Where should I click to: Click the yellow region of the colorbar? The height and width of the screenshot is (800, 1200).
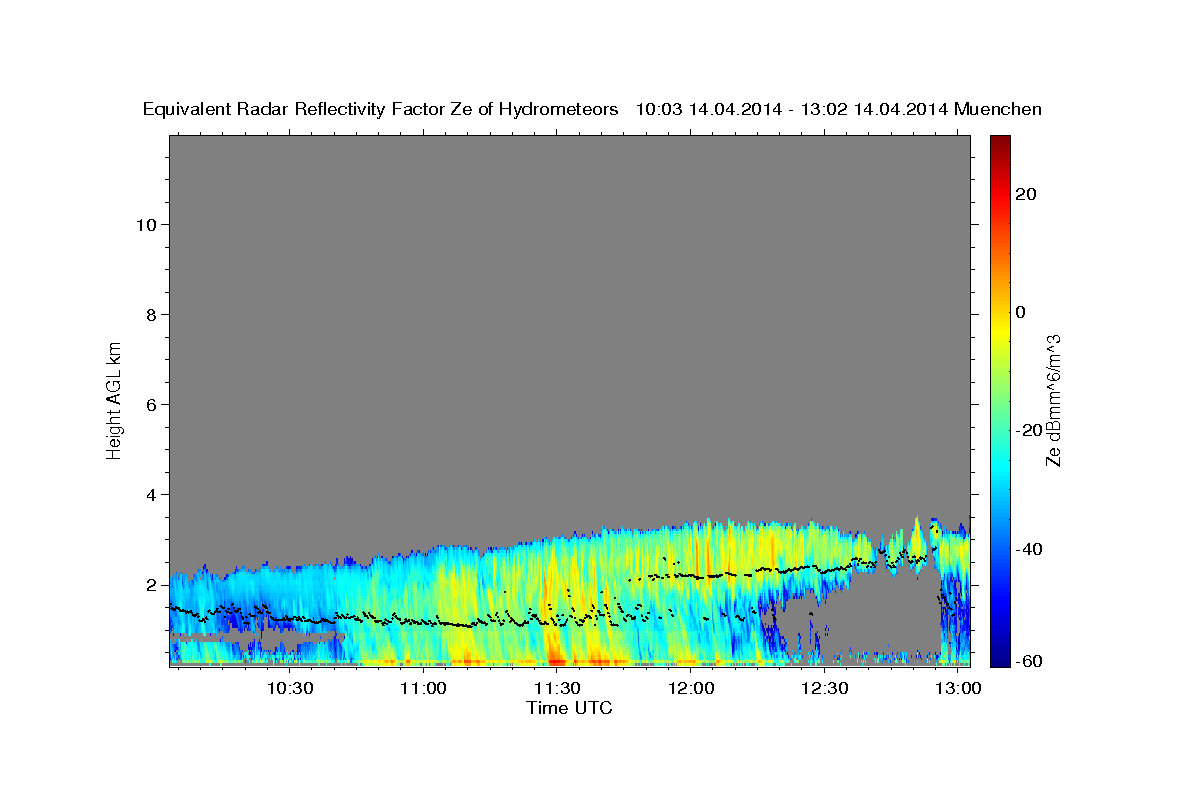[x=999, y=330]
